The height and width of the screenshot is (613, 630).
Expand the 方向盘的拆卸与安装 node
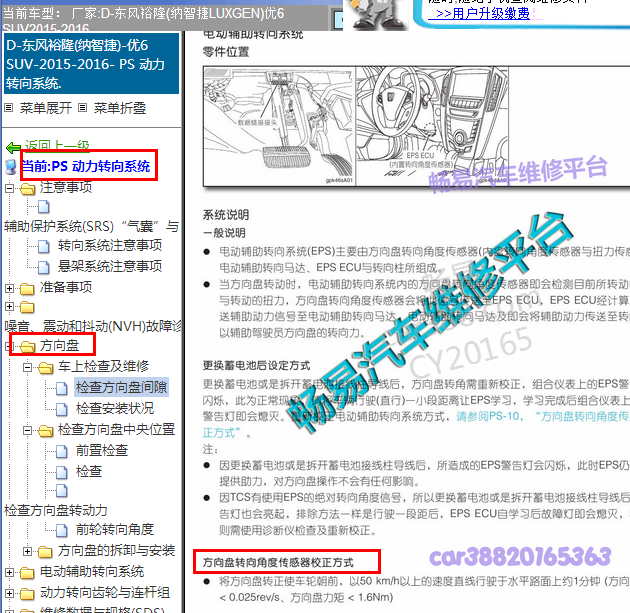click(x=27, y=552)
